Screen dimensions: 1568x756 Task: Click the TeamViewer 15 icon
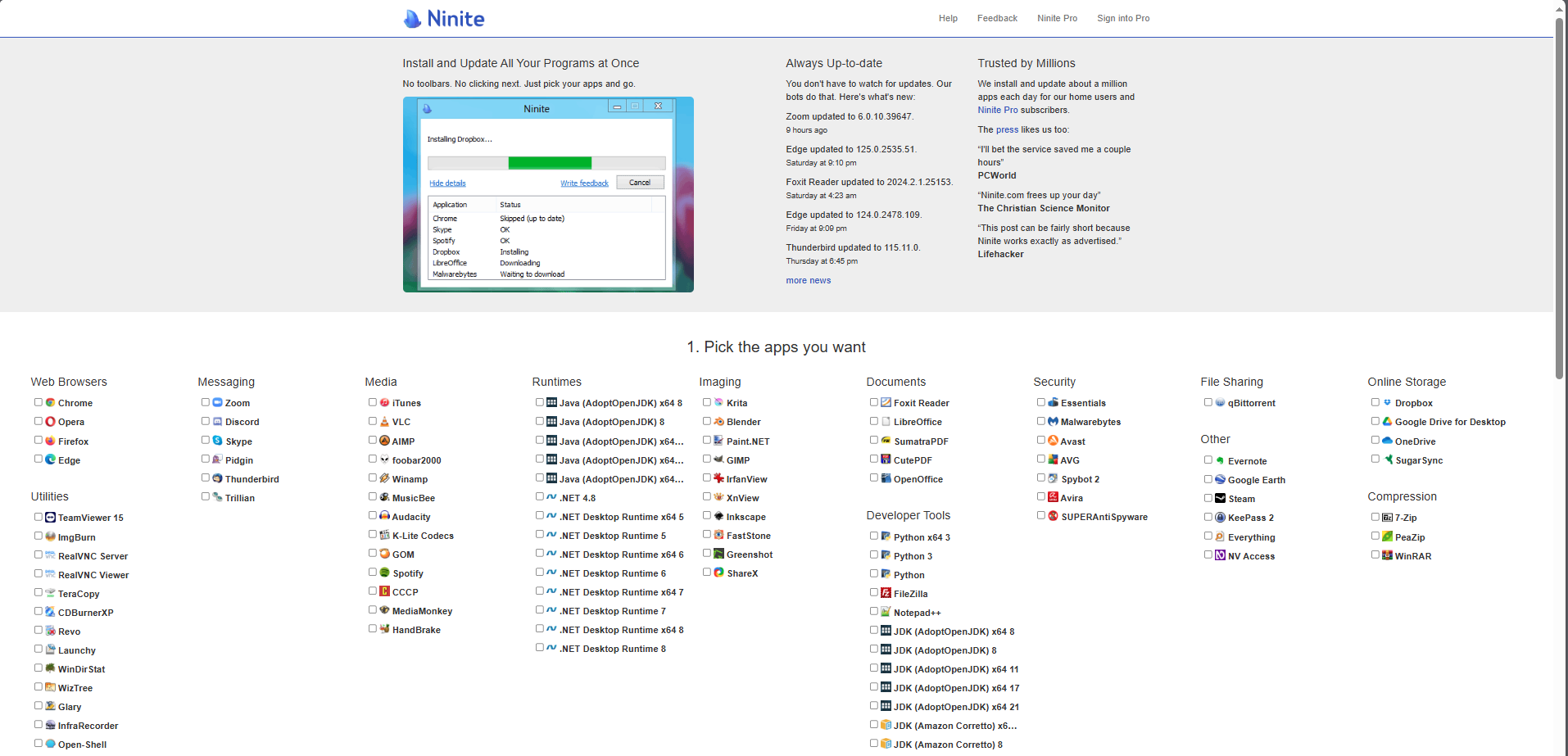[x=51, y=518]
